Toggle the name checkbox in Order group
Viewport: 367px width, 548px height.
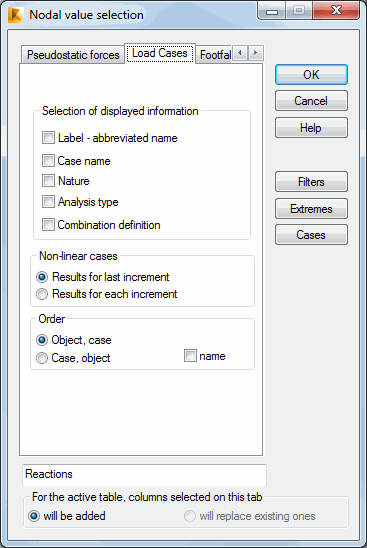click(190, 356)
